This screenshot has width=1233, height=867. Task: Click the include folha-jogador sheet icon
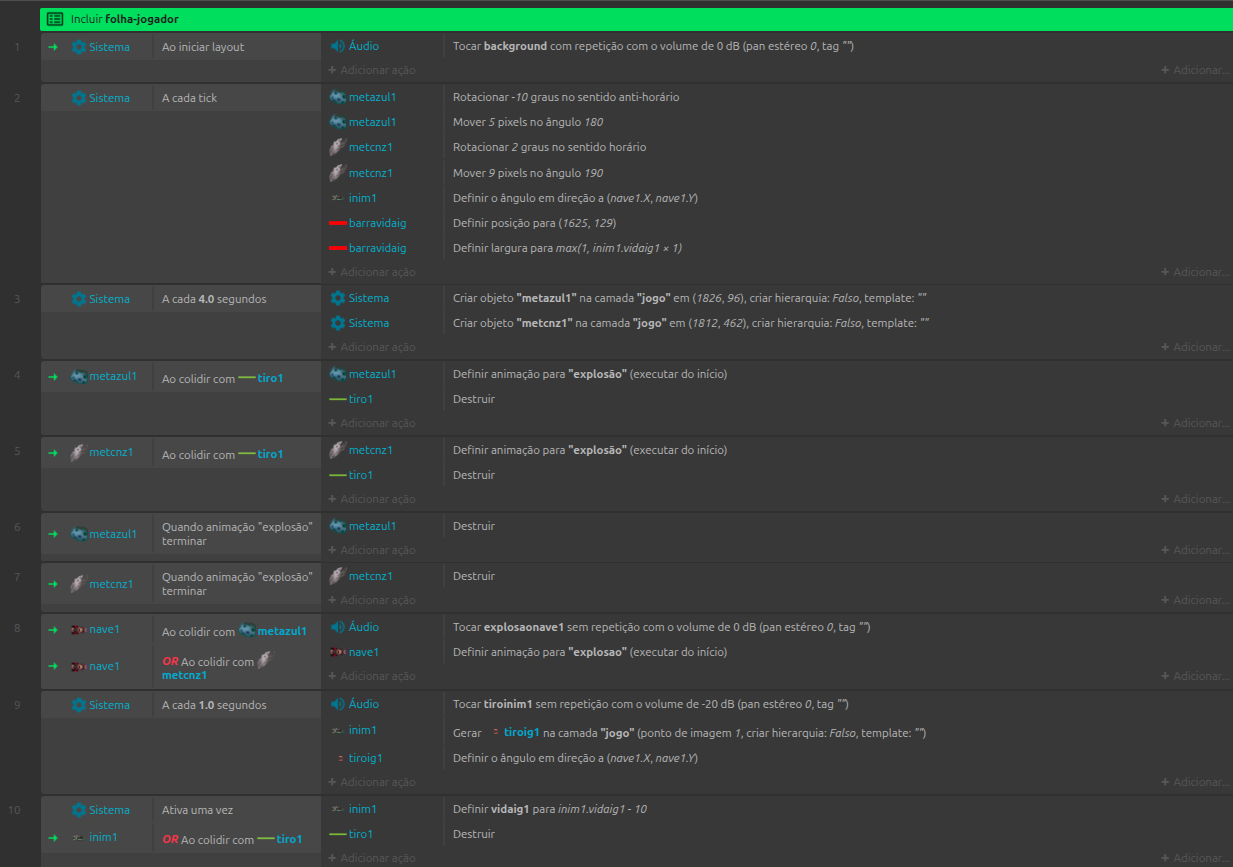pyautogui.click(x=56, y=19)
